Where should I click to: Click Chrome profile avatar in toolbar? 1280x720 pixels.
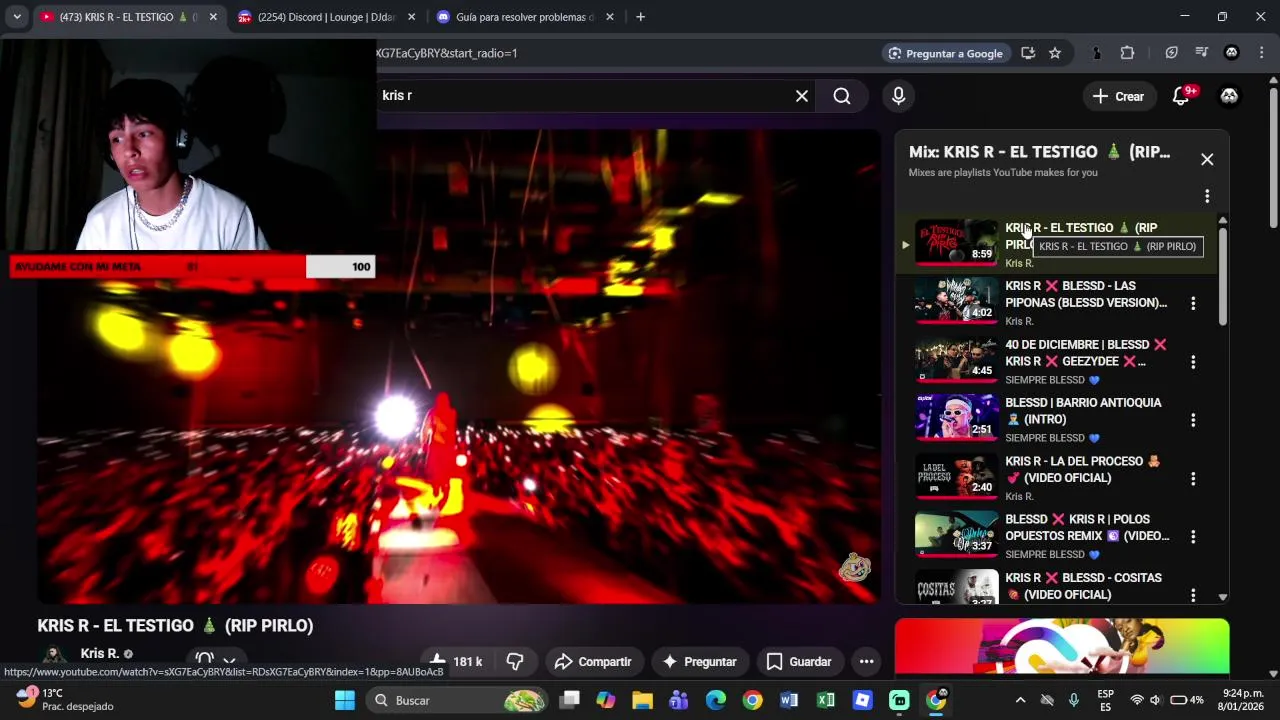click(1232, 53)
